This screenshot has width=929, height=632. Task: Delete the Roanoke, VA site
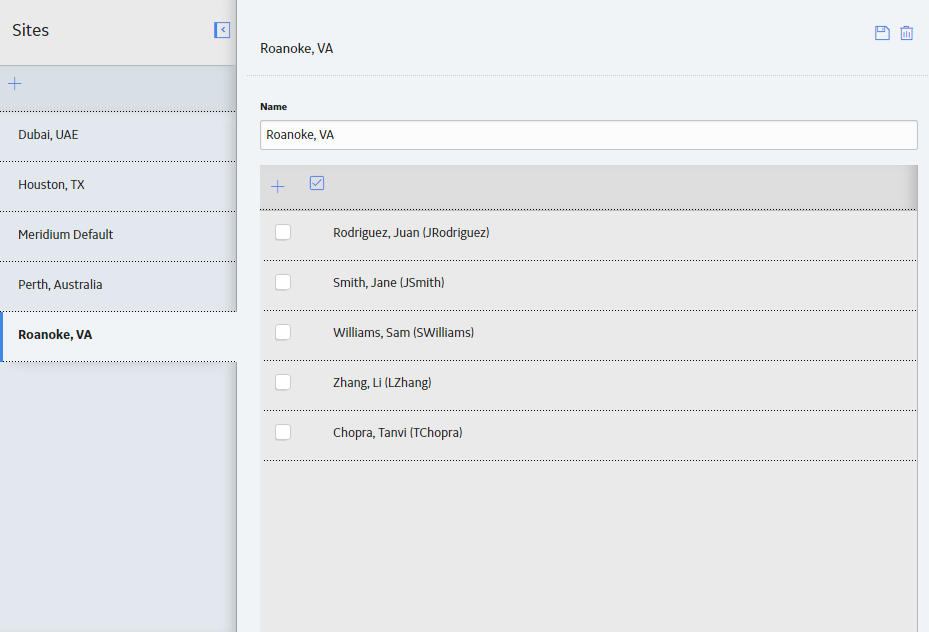[906, 33]
